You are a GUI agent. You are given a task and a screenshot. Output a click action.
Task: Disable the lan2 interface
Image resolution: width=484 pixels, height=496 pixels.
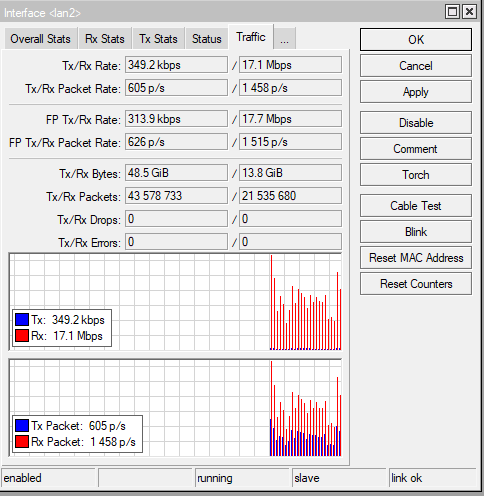coord(416,123)
